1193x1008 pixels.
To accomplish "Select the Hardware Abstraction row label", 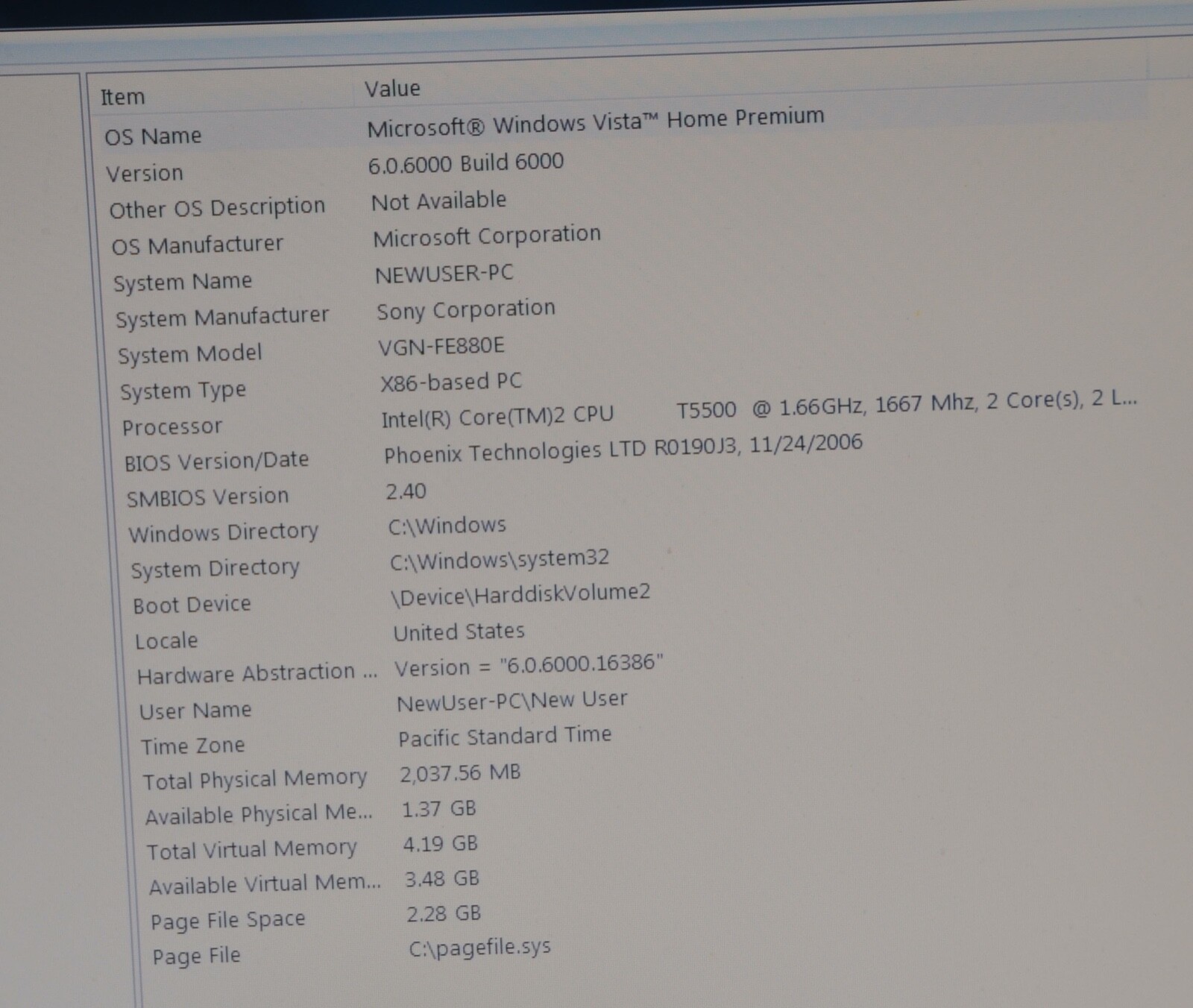I will [257, 674].
